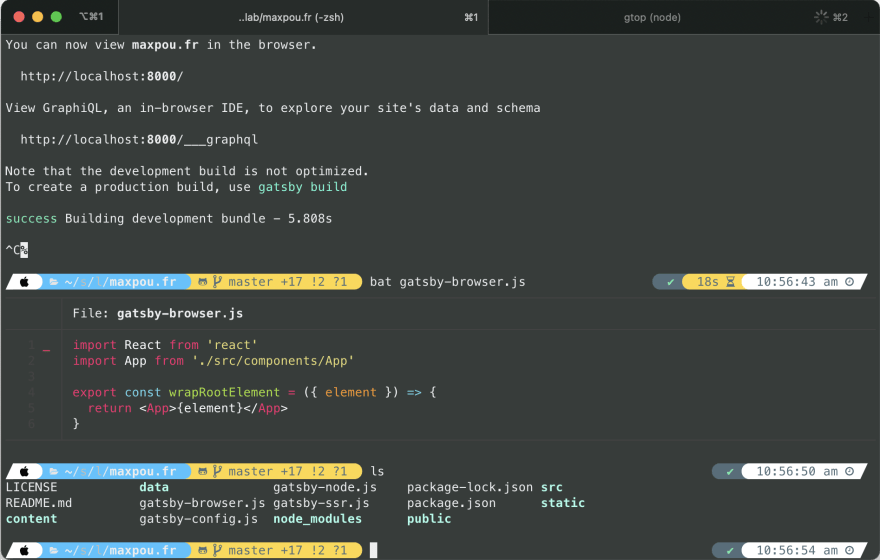
Task: Click the green 'gatsby build' command text
Action: 302,187
